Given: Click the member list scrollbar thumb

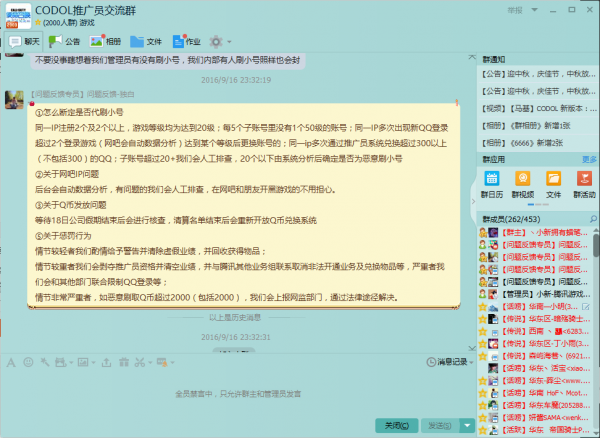Looking at the screenshot, I should click(596, 245).
